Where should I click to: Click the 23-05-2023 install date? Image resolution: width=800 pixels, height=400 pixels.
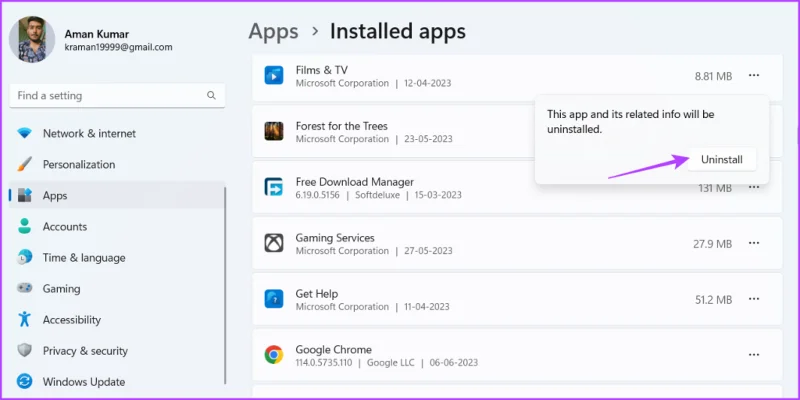[429, 139]
